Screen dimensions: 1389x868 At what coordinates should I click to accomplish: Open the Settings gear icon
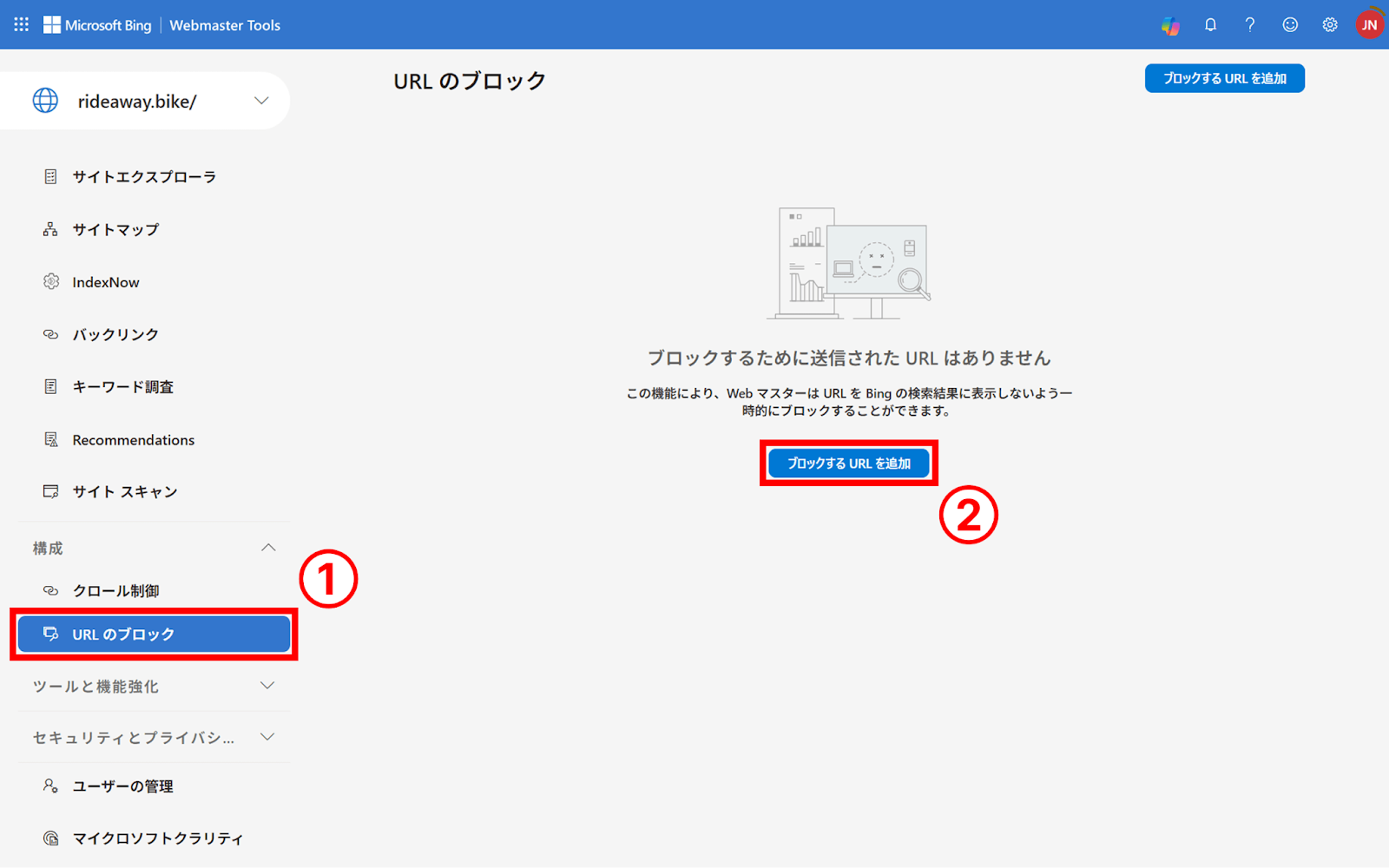coord(1329,25)
